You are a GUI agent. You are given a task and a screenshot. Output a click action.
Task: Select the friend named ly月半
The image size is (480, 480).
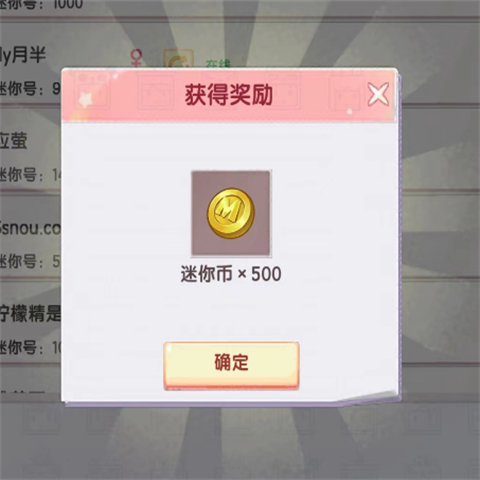(23, 55)
